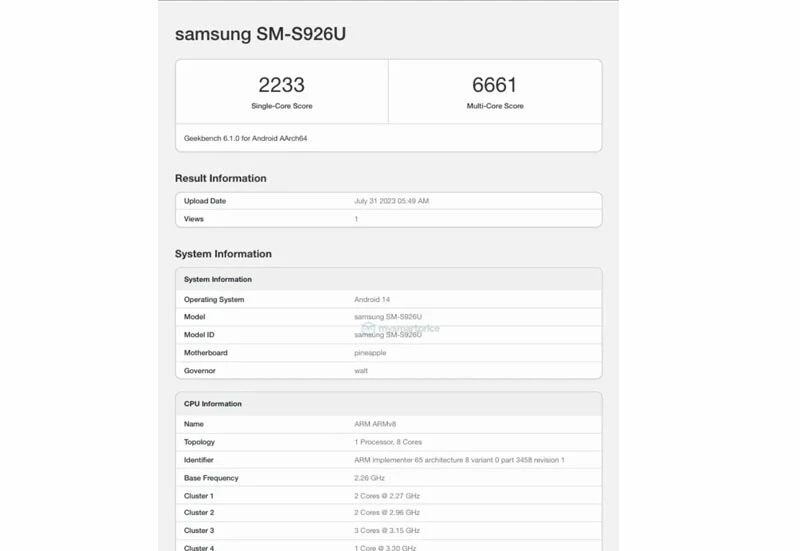Screen dimensions: 800x551
Task: Click the 'pineapple' motherboard value
Action: (370, 353)
